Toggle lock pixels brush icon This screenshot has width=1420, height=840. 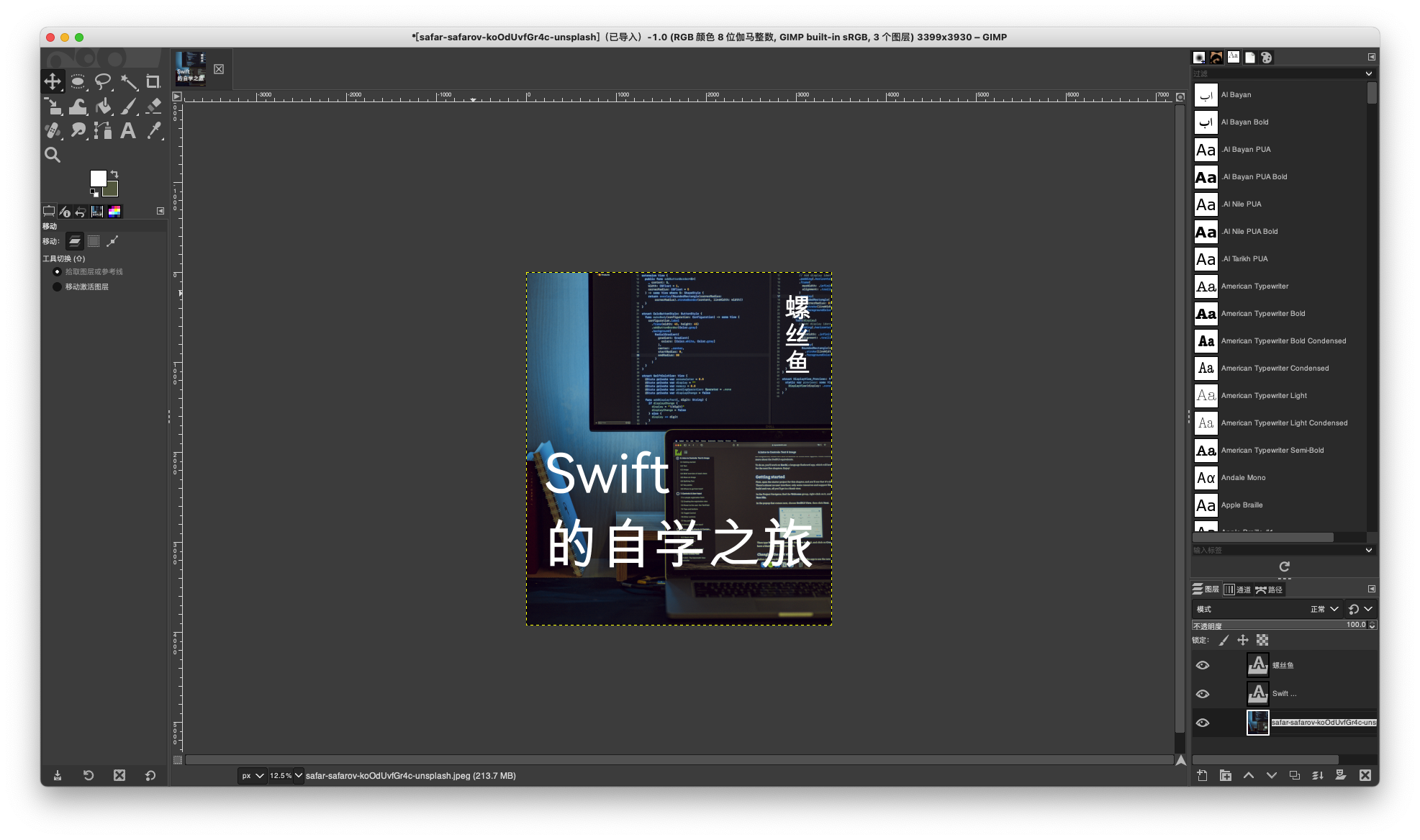pos(1224,640)
